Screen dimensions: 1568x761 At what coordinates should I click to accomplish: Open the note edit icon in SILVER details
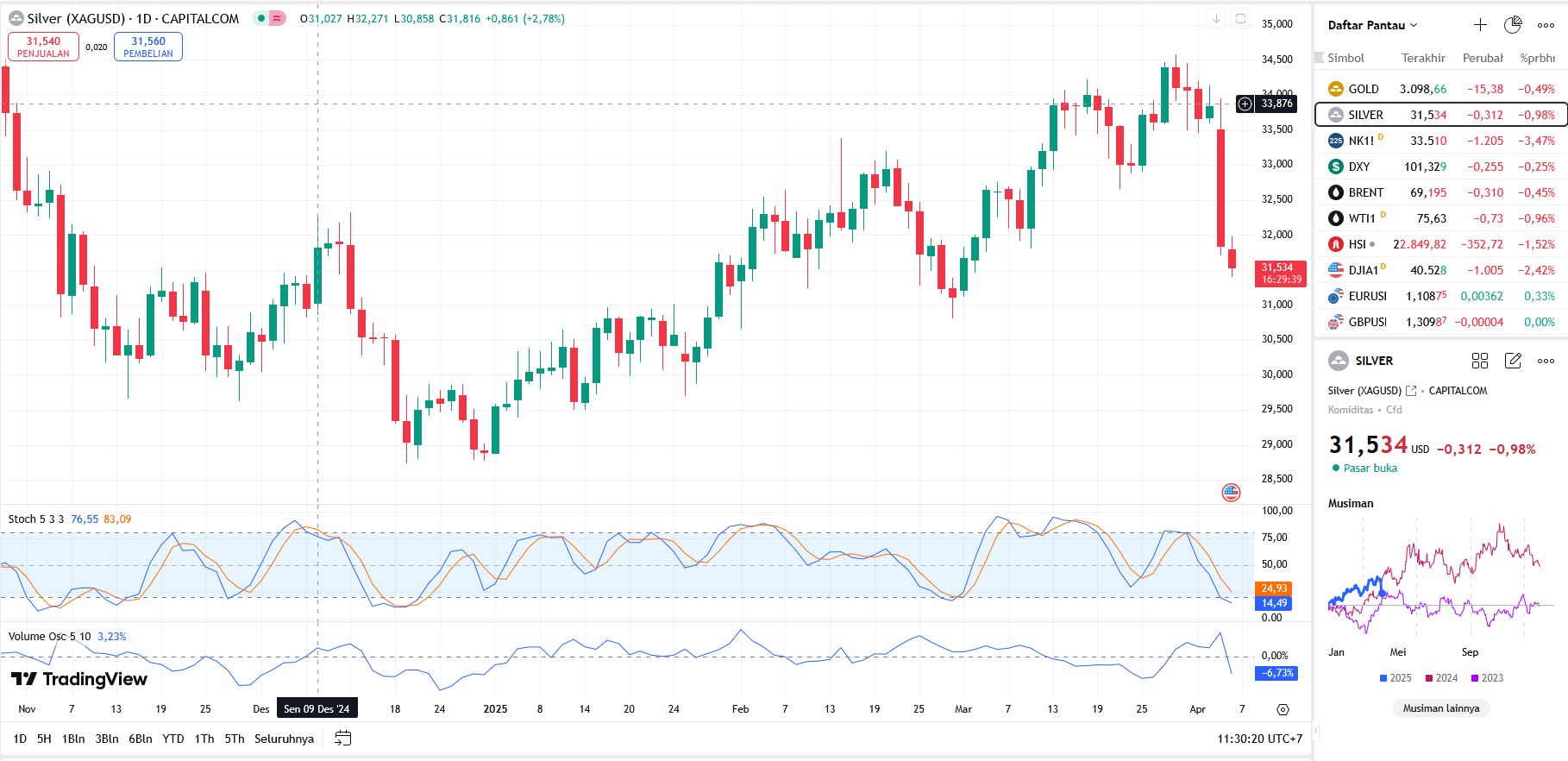point(1513,361)
